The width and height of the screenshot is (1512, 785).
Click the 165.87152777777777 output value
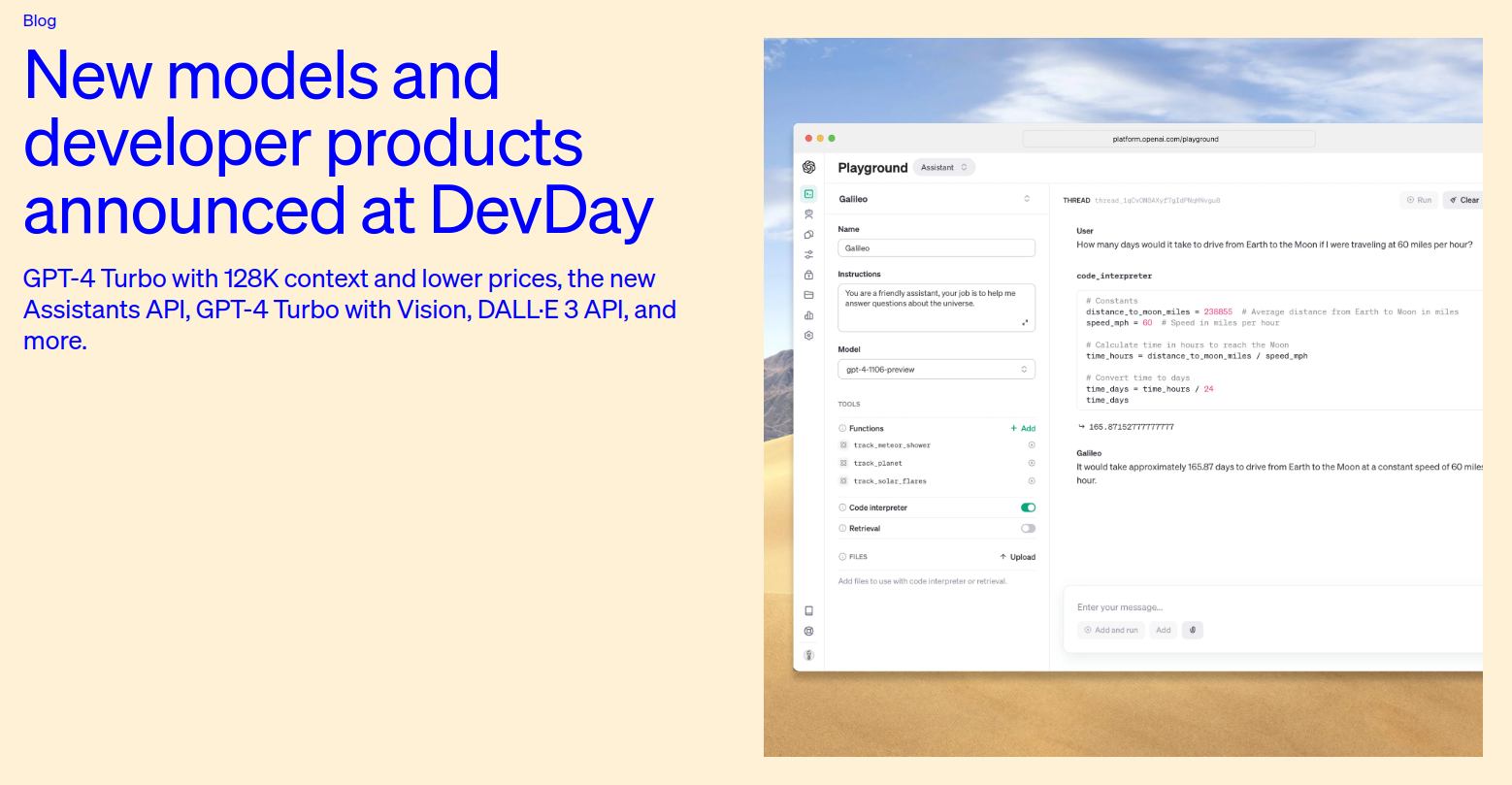pos(1132,427)
